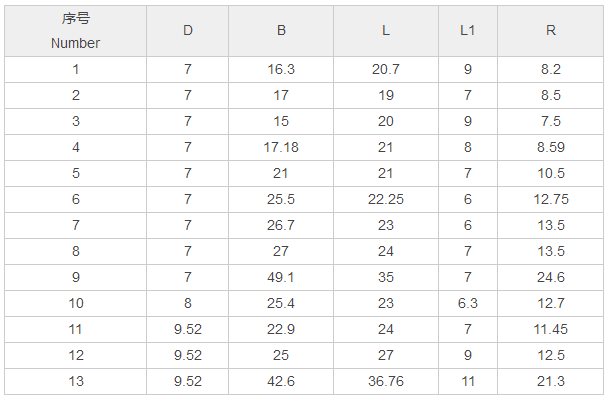Select the L1 column header

467,30
